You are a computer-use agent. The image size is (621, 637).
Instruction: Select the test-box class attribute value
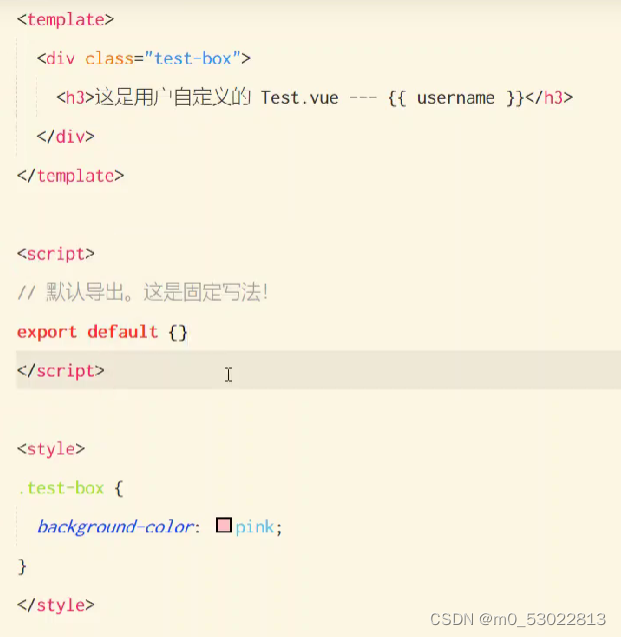193,58
